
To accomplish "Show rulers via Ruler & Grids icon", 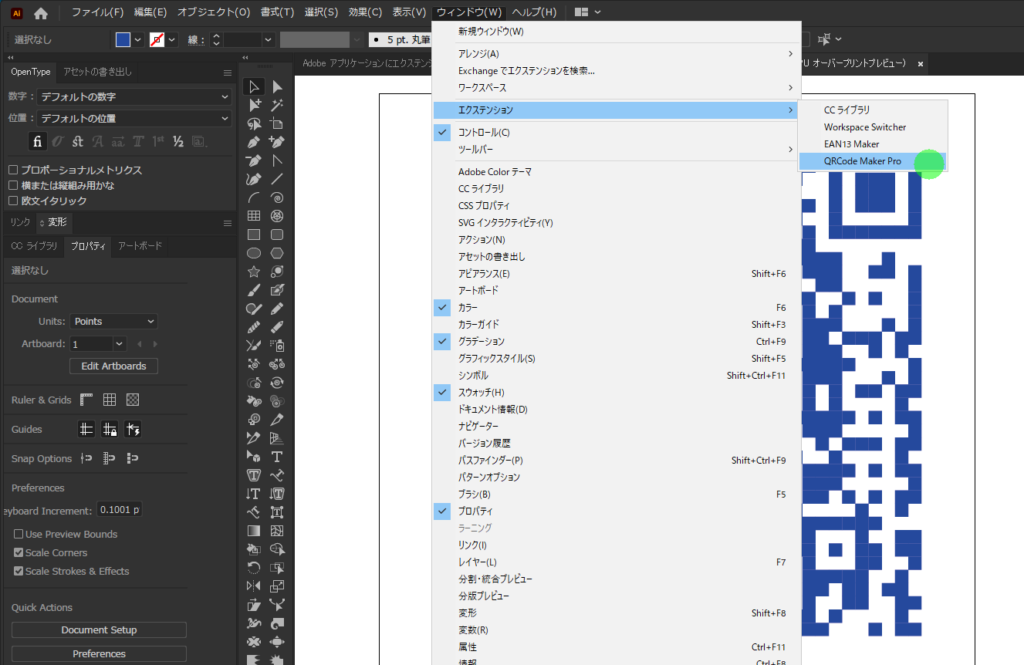I will point(87,400).
